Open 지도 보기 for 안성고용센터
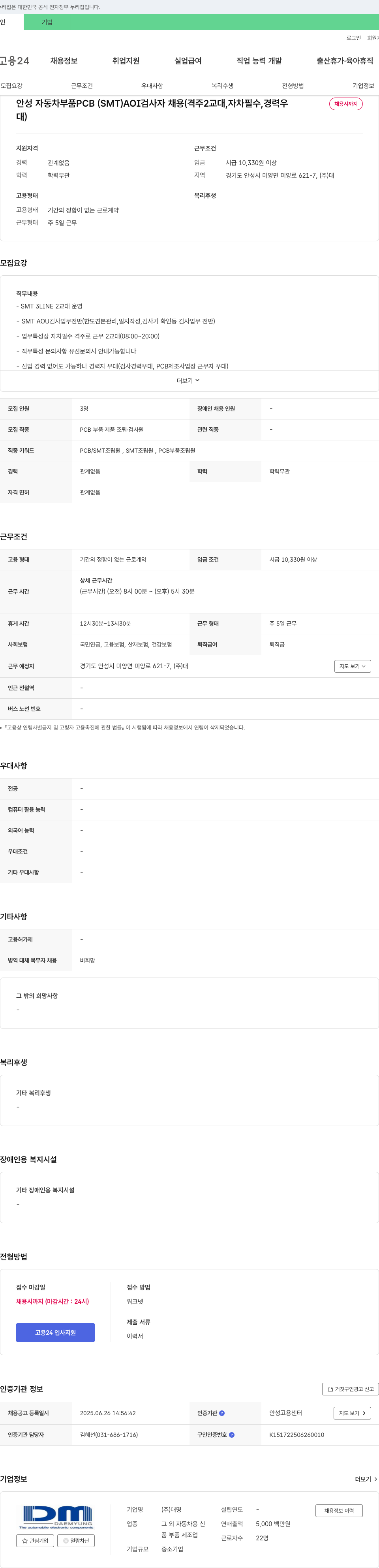The width and height of the screenshot is (379, 1568). point(352,1413)
